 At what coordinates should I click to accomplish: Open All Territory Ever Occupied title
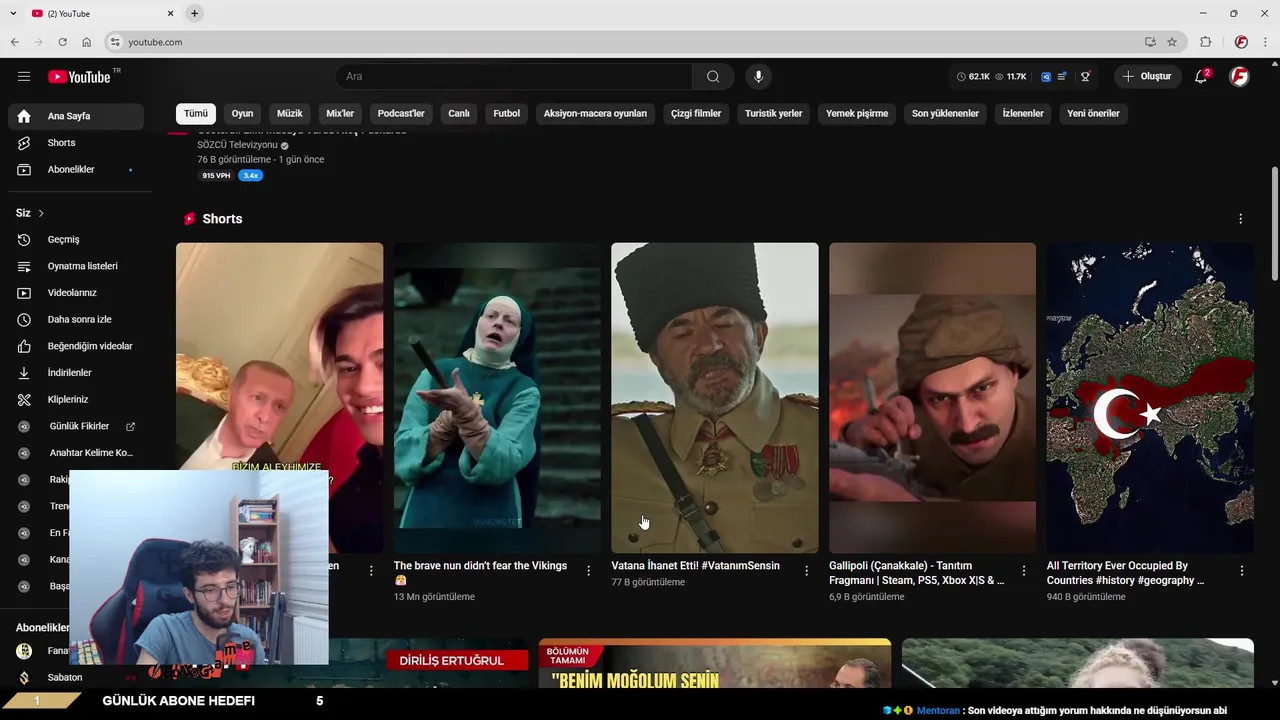coord(1125,573)
